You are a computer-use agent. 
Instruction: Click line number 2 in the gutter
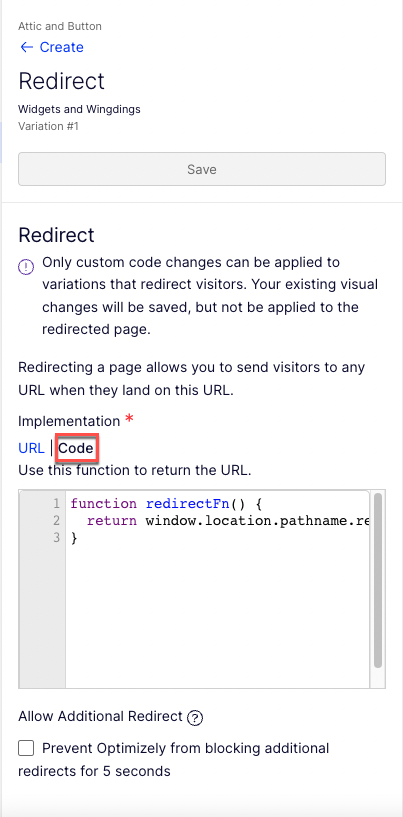[56, 521]
